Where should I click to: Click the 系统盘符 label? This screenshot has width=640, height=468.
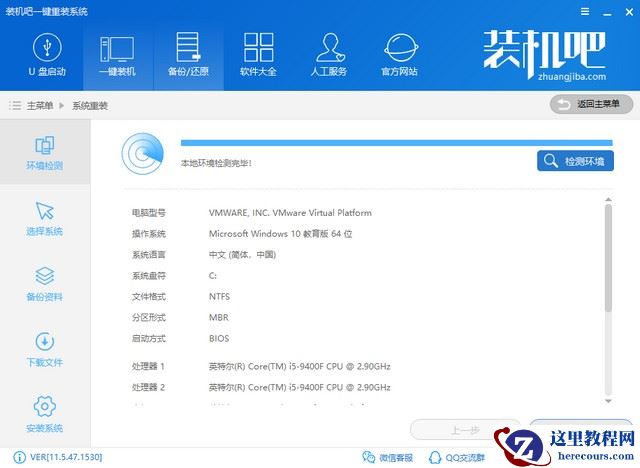[x=149, y=276]
